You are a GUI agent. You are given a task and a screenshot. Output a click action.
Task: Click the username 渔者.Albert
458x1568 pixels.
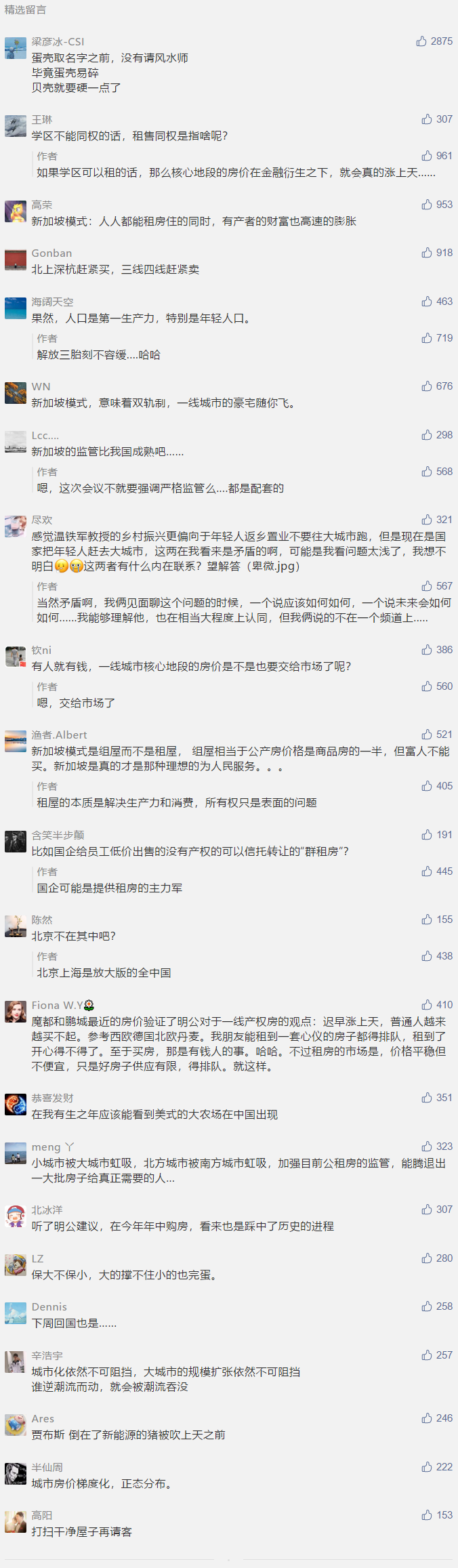point(59,735)
